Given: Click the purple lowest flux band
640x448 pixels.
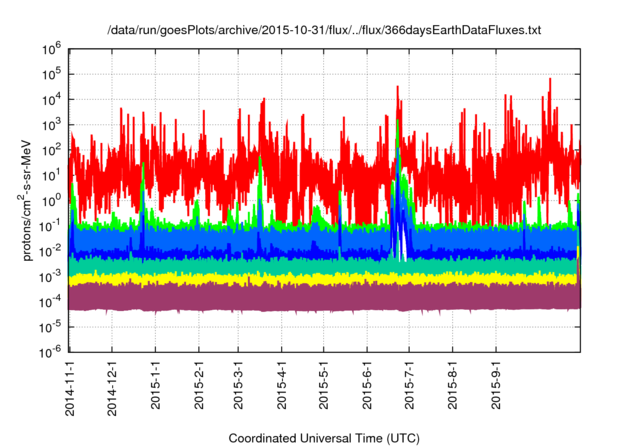Looking at the screenshot, I should tap(324, 298).
